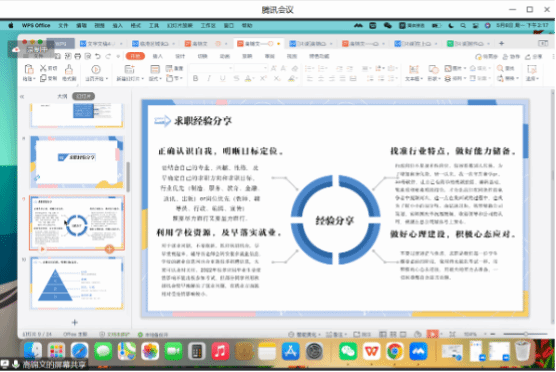Switch to the Insert ribbon tab
This screenshot has height=372, width=556.
[x=157, y=56]
